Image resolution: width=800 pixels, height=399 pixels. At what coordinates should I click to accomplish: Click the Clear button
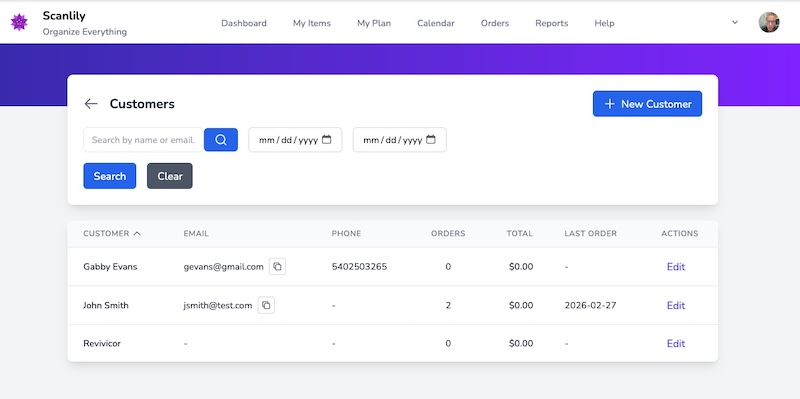pyautogui.click(x=170, y=176)
